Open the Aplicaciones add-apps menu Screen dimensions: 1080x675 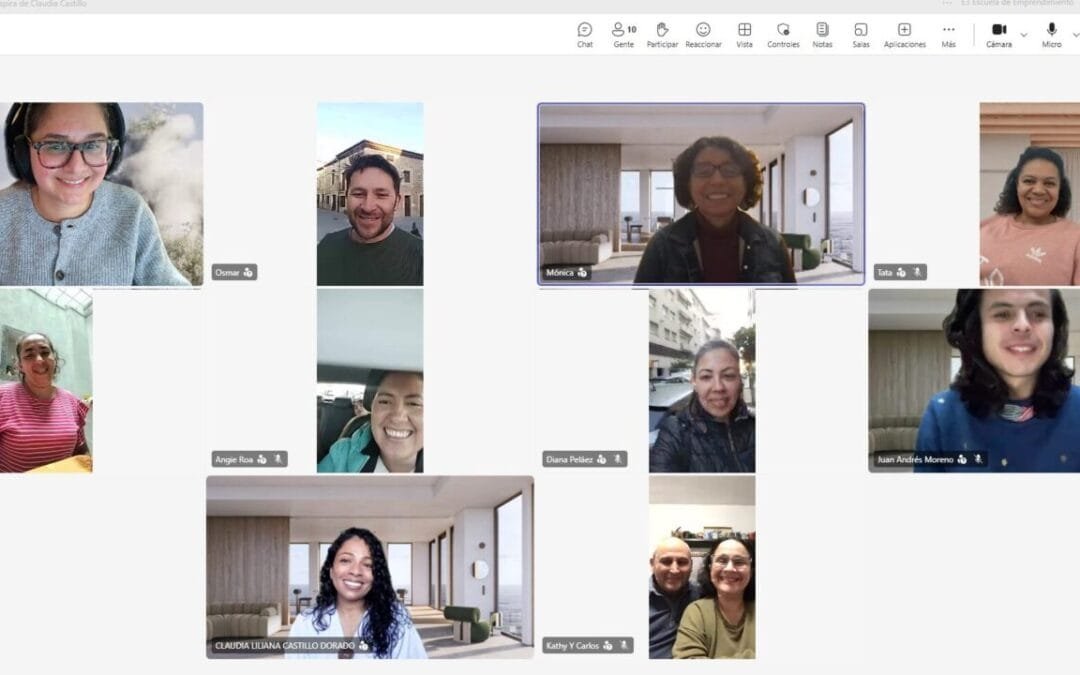(x=904, y=34)
